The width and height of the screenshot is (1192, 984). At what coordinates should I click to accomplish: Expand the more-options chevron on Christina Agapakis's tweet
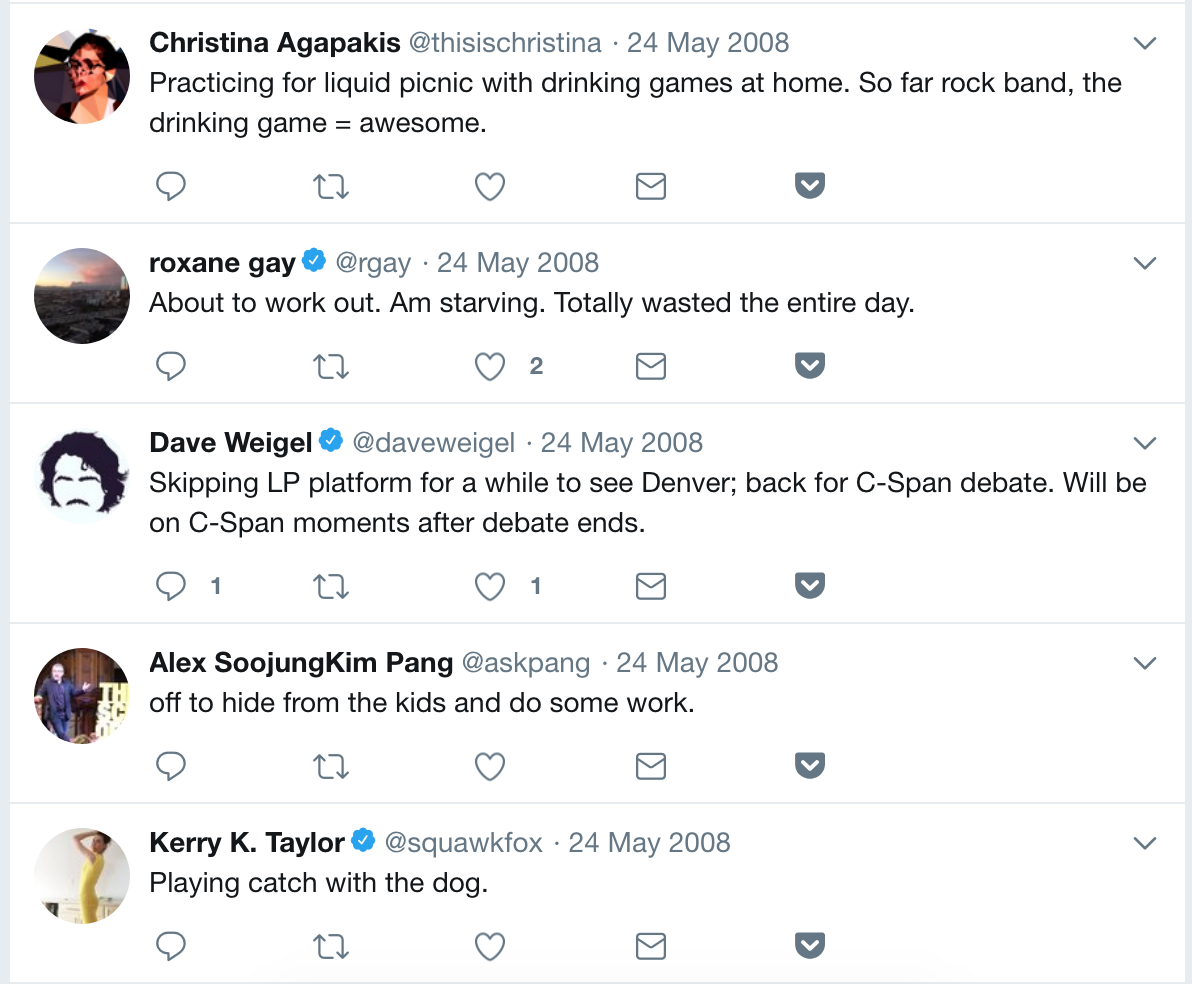(1145, 43)
